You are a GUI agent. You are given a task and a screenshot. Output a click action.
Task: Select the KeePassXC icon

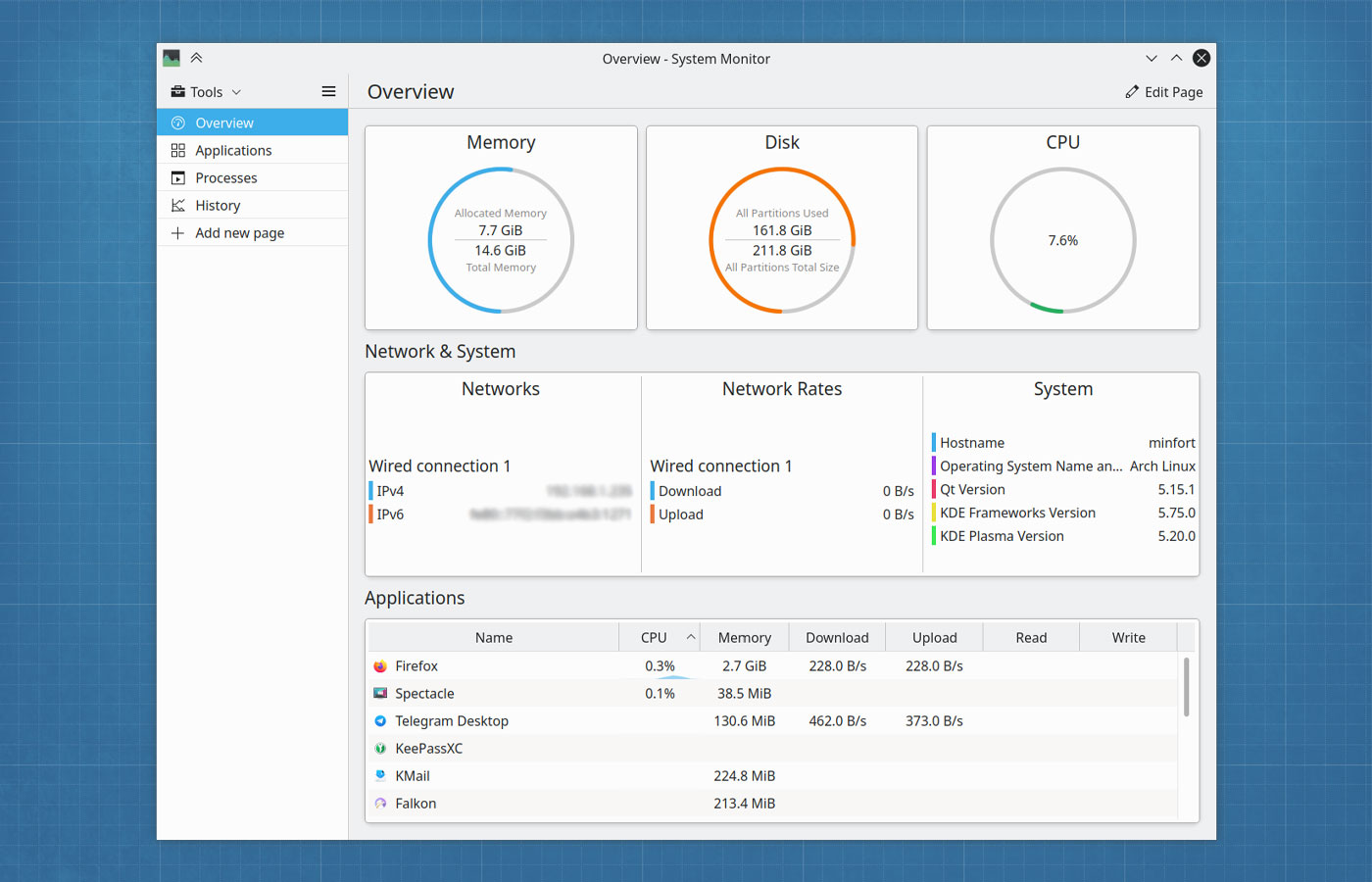click(380, 748)
